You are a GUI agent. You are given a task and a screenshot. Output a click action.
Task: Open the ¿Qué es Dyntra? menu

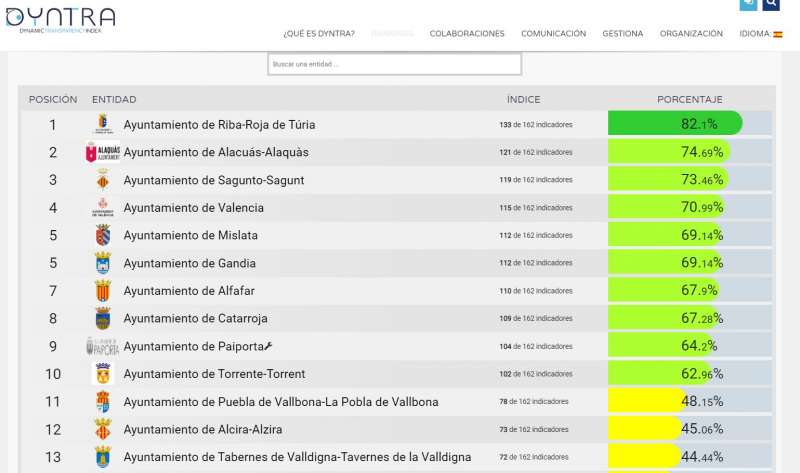pos(319,34)
